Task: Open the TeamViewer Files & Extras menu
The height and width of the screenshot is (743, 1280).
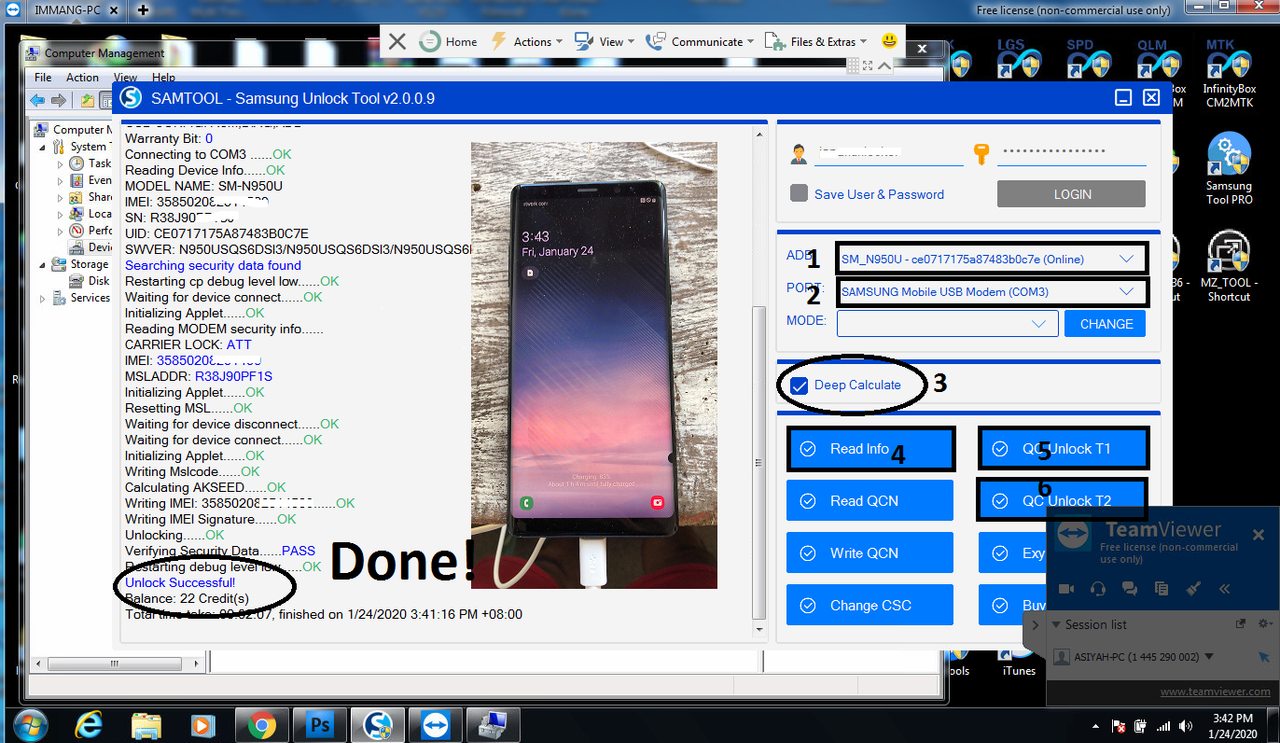Action: coord(817,42)
